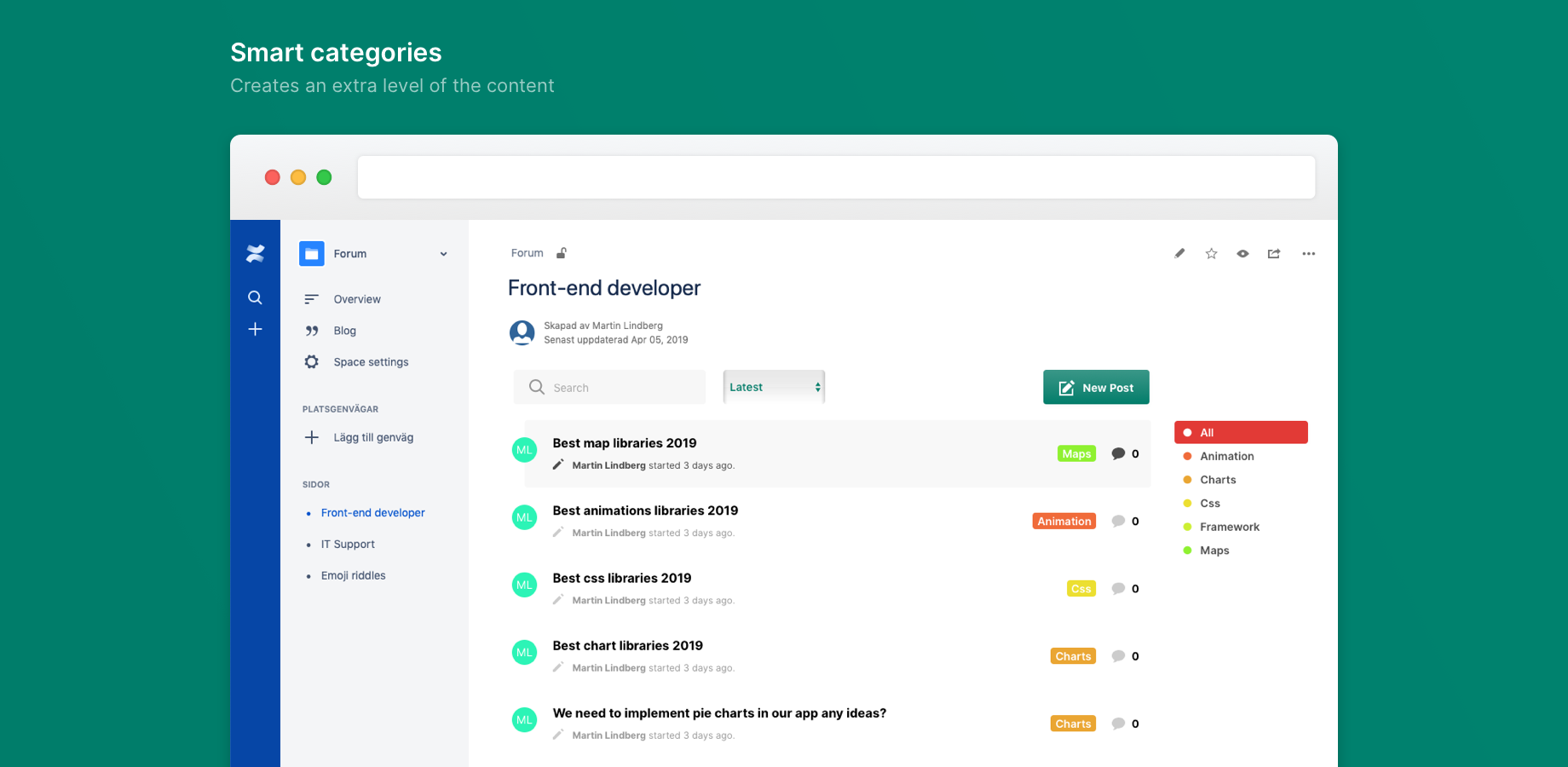Image resolution: width=1568 pixels, height=767 pixels.
Task: Enable the Css category filter
Action: 1210,503
